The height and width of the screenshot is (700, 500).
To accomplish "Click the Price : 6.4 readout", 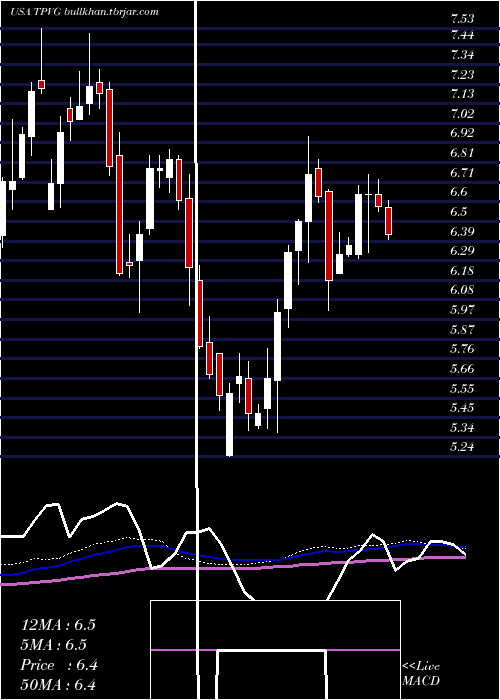I will coord(59,665).
